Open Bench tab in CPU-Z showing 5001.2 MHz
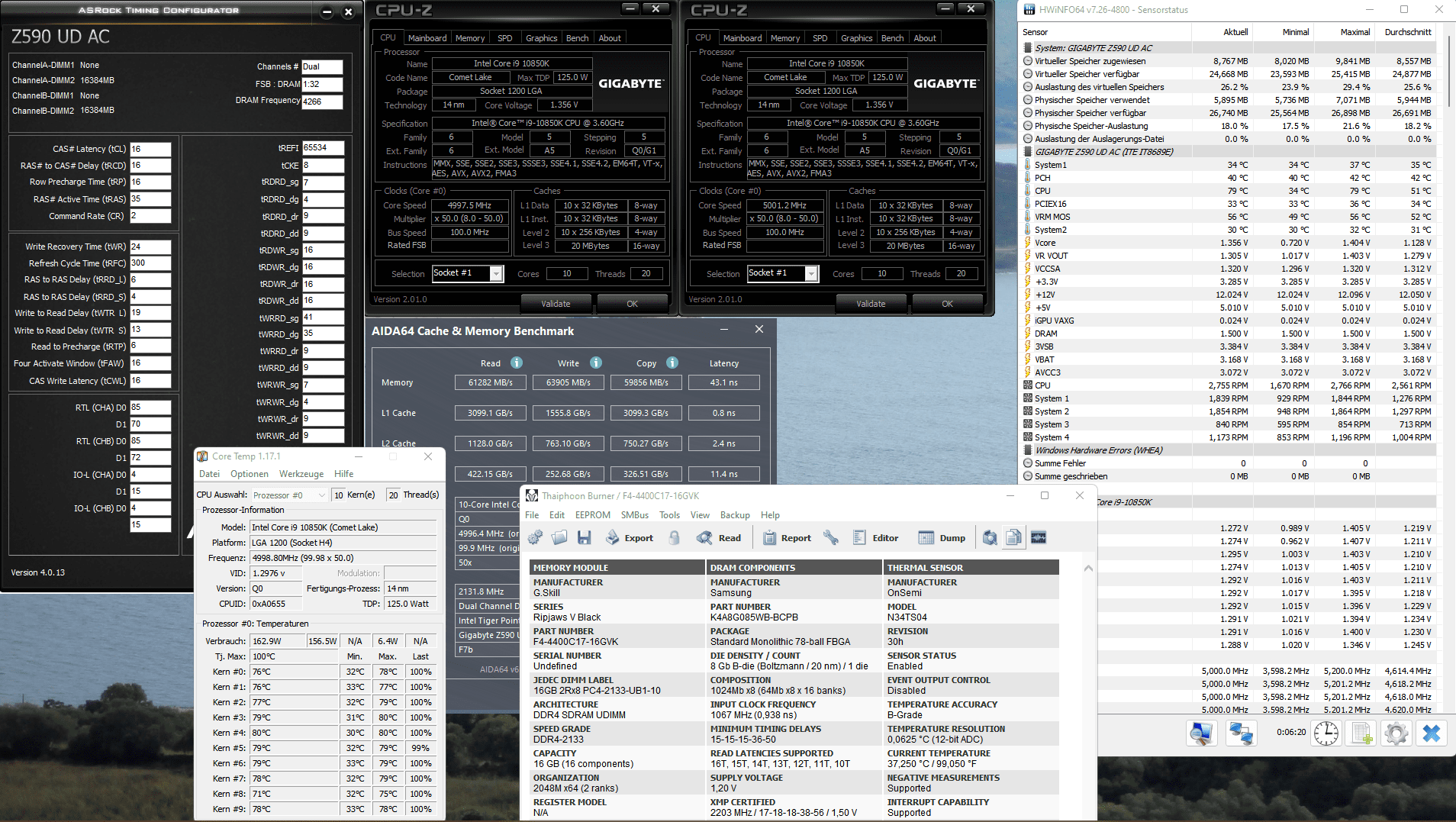This screenshot has height=822, width=1456. click(x=892, y=37)
